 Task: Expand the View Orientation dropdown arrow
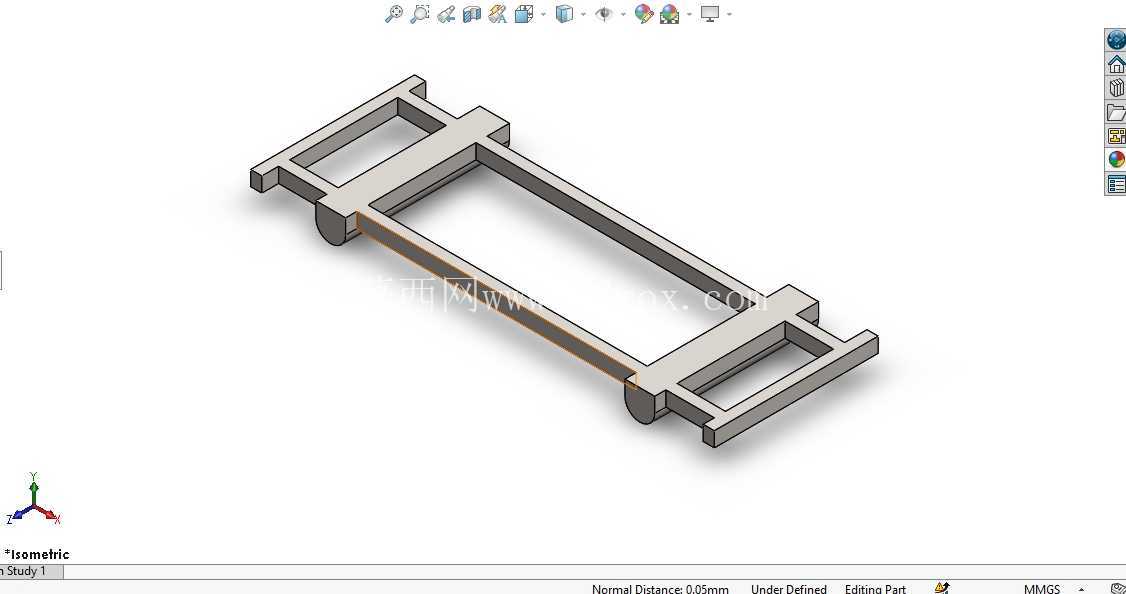543,14
